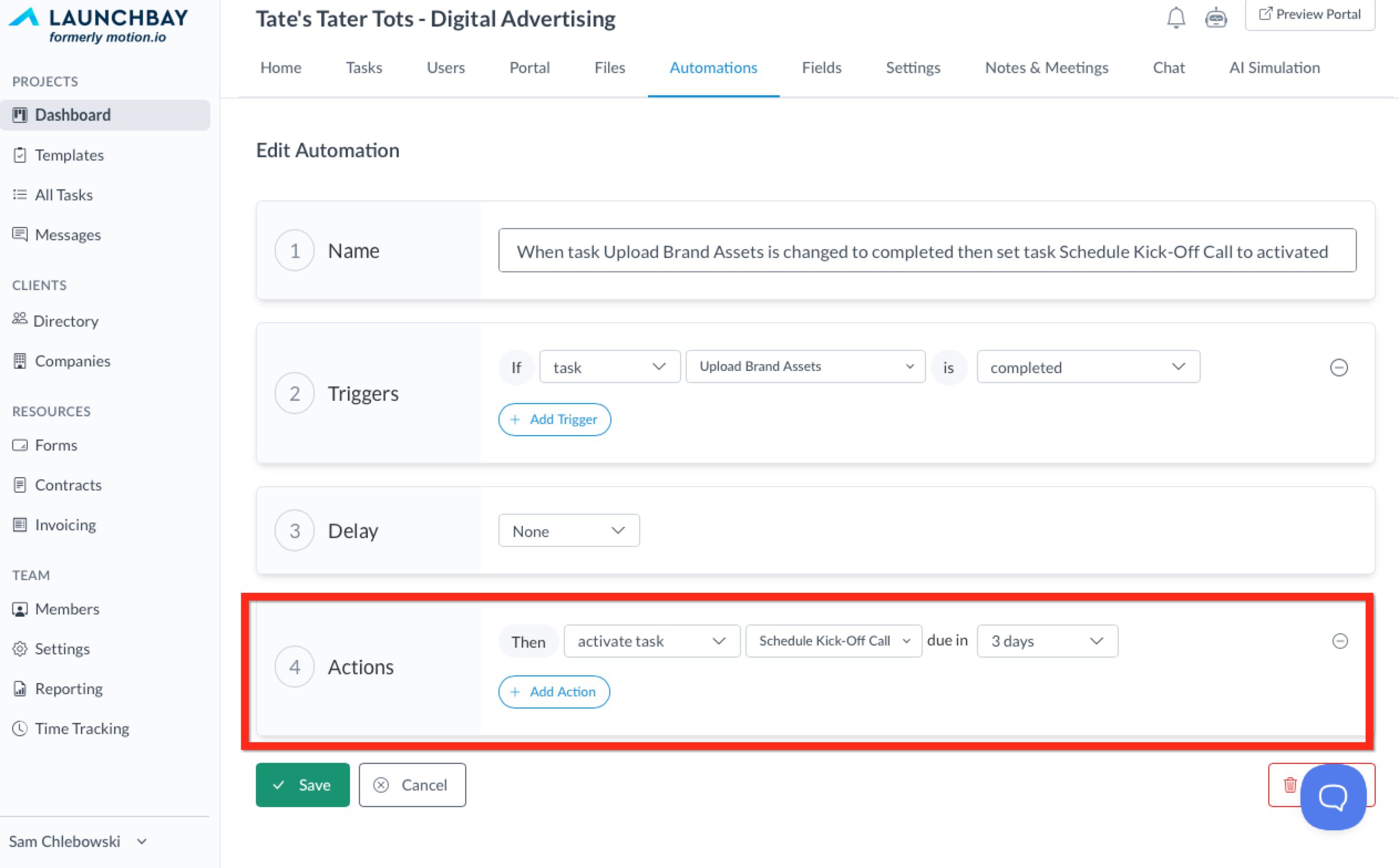Image resolution: width=1399 pixels, height=868 pixels.
Task: Switch to the Fields tab
Action: [821, 68]
